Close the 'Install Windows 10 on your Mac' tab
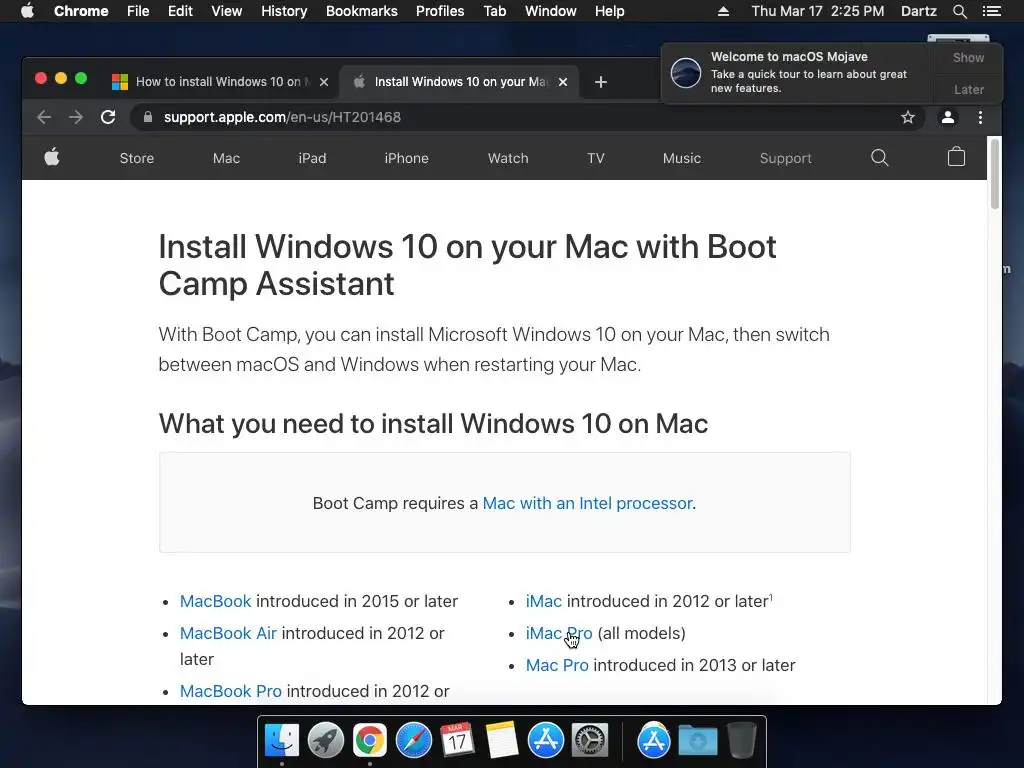1024x768 pixels. tap(563, 82)
